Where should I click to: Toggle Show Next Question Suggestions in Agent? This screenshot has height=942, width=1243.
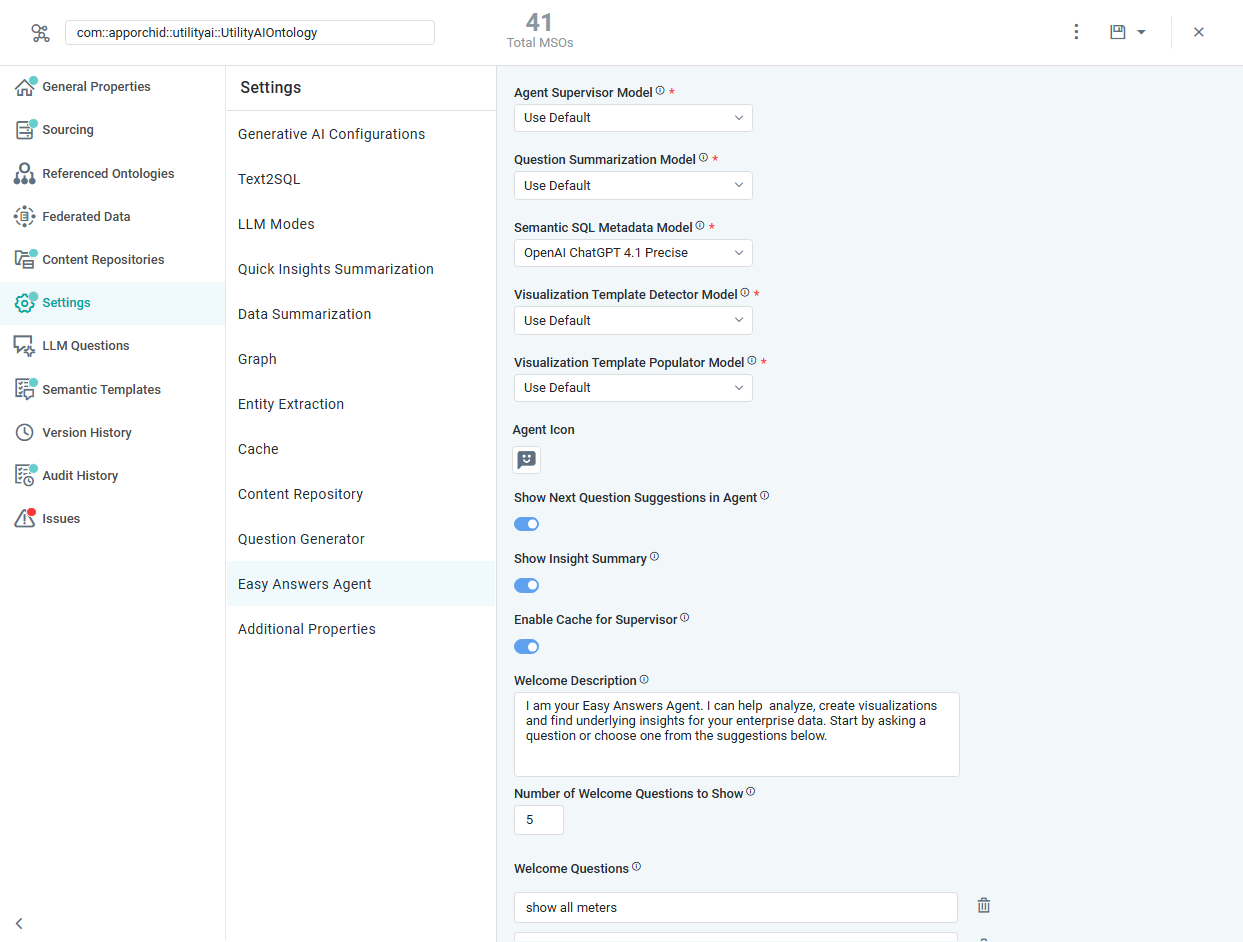tap(527, 524)
